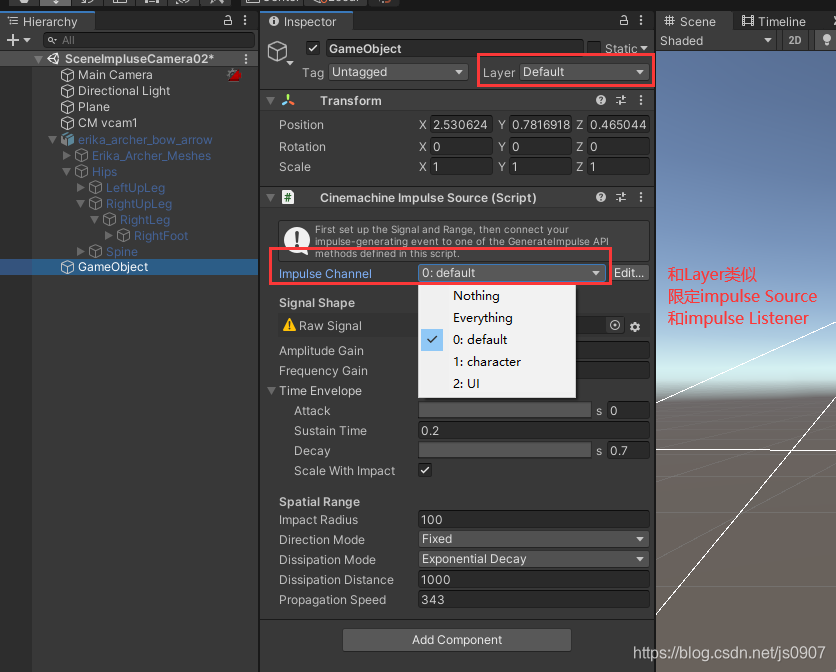This screenshot has height=672, width=836.
Task: Lock the Inspector panel with padlock icon
Action: (x=624, y=21)
